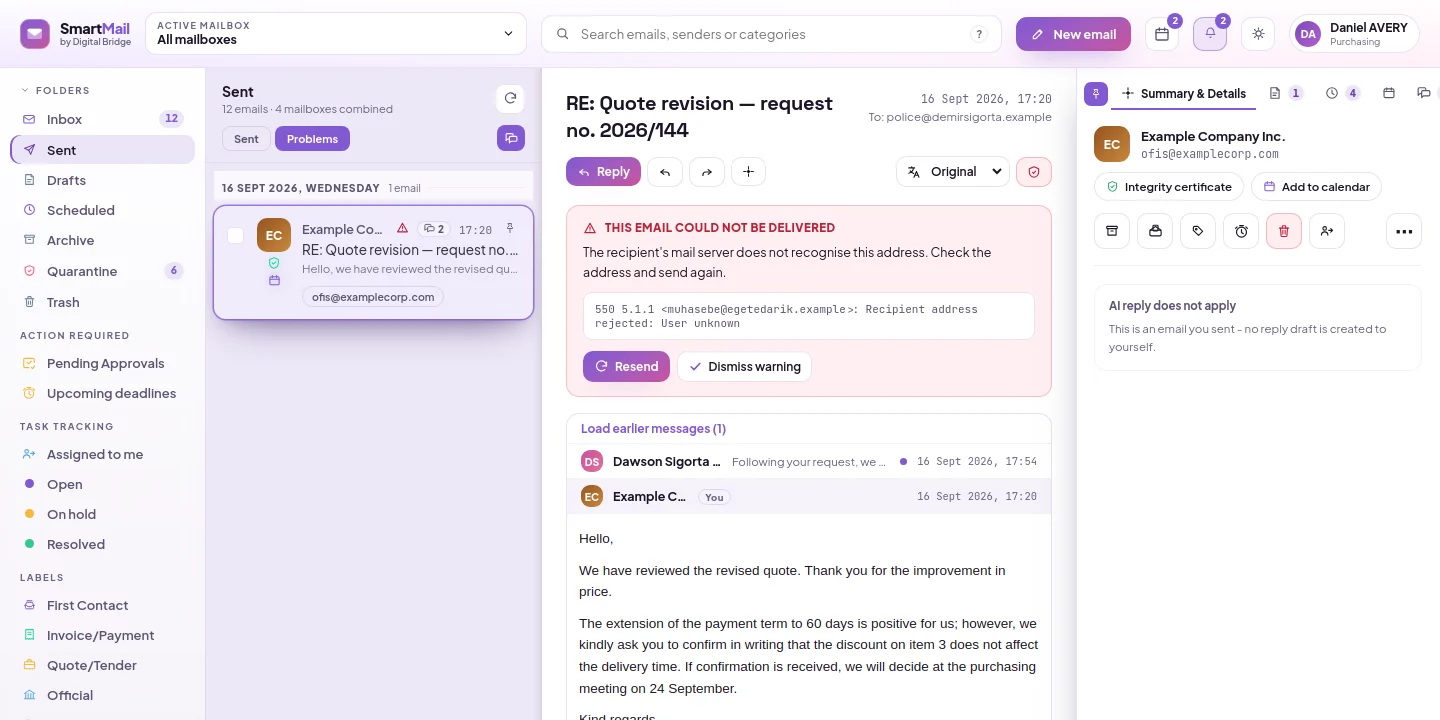
Task: Click Add to calendar button
Action: tap(1316, 187)
